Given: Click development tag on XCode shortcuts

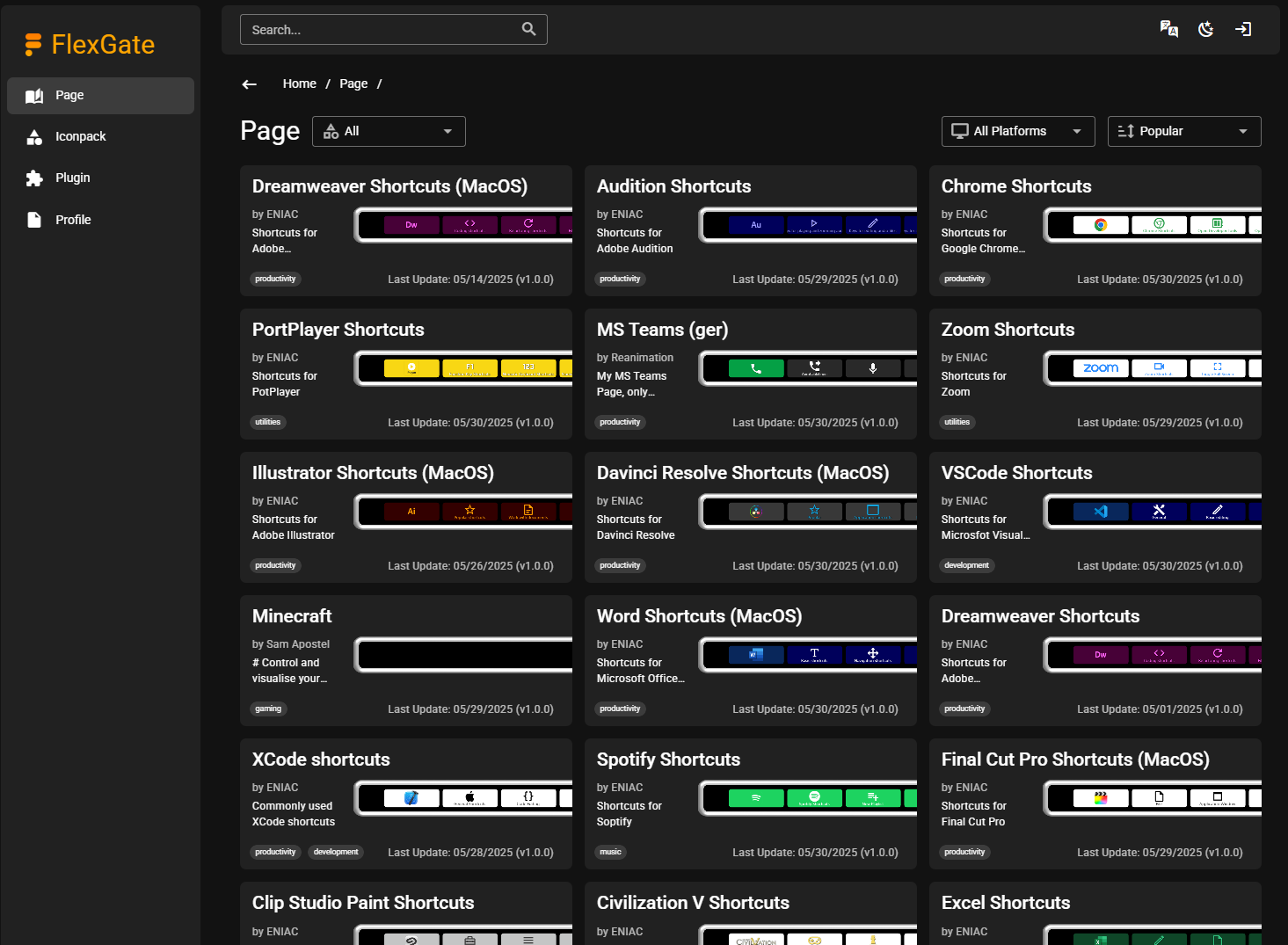Looking at the screenshot, I should [x=335, y=852].
